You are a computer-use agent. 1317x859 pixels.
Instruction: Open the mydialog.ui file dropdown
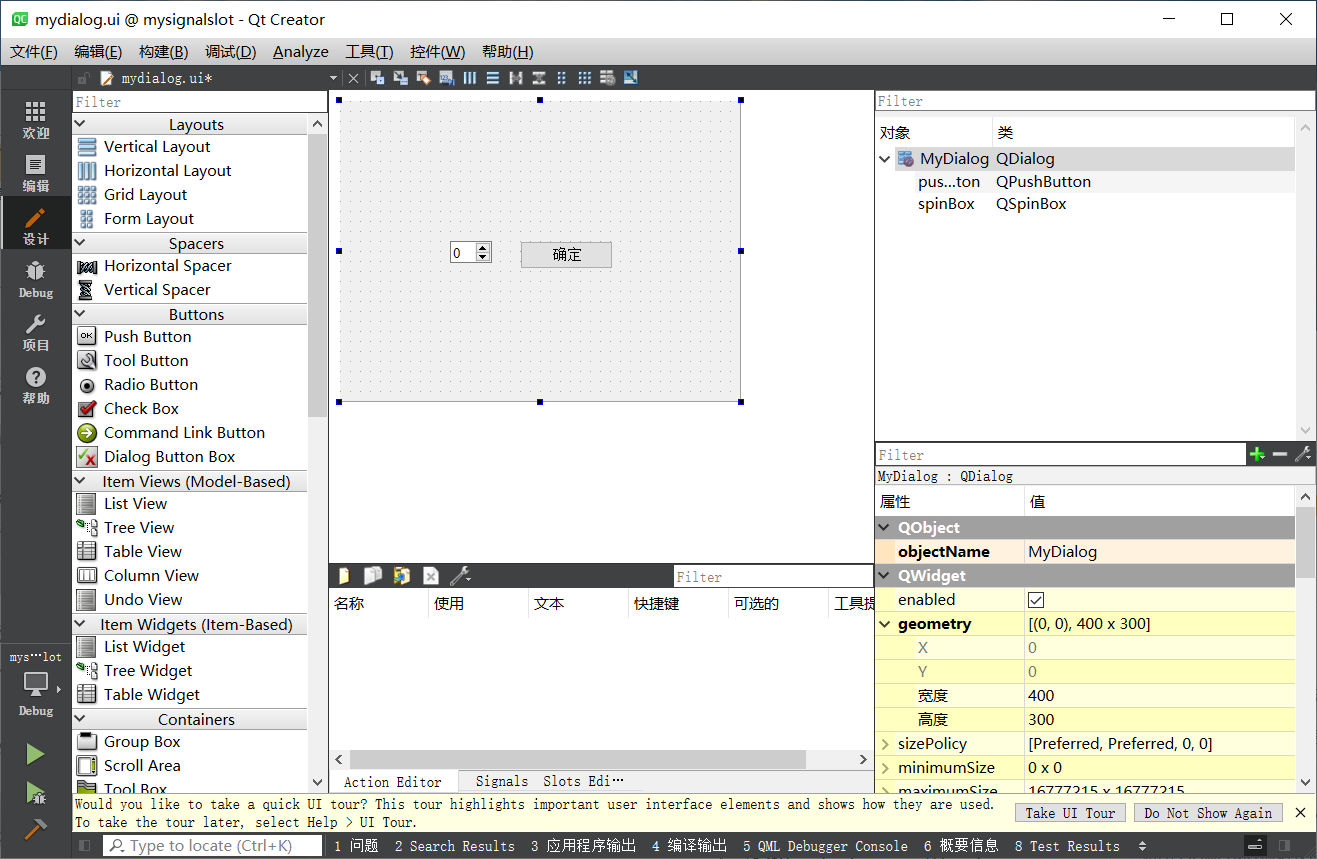click(333, 78)
